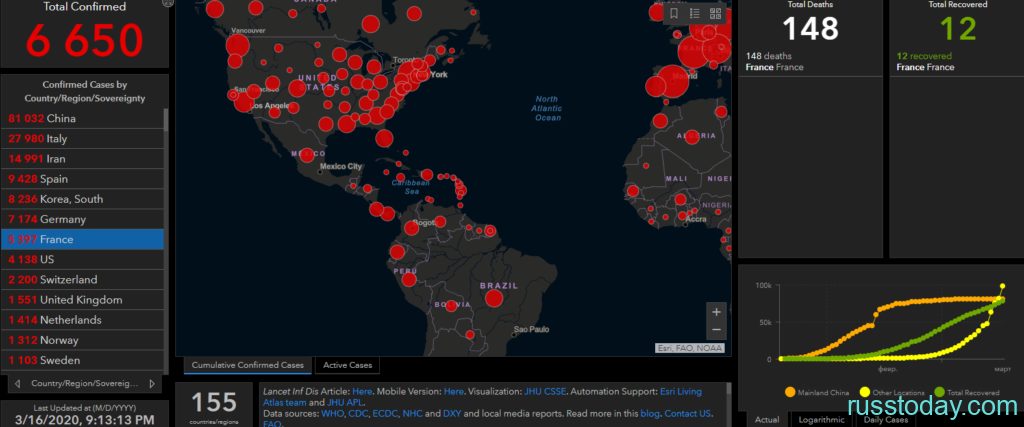Zoom out on the map
Screen dimensions: 1024x427
tap(715, 331)
